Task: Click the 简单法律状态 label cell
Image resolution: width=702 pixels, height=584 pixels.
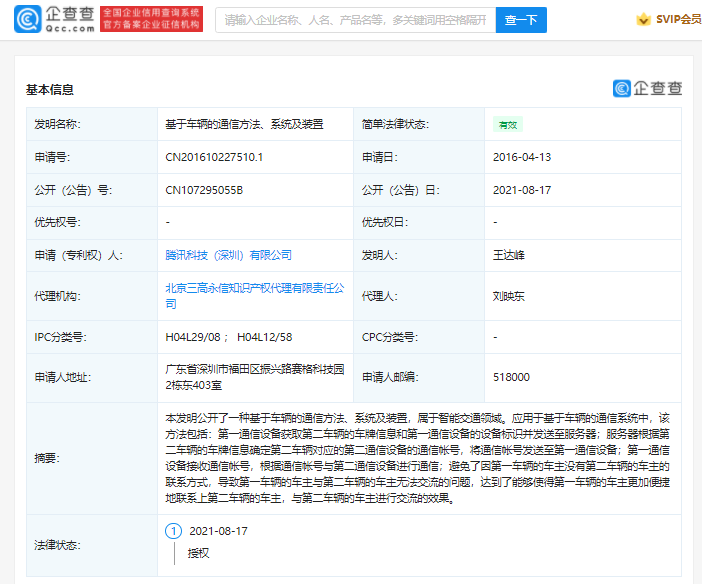Action: click(x=419, y=124)
